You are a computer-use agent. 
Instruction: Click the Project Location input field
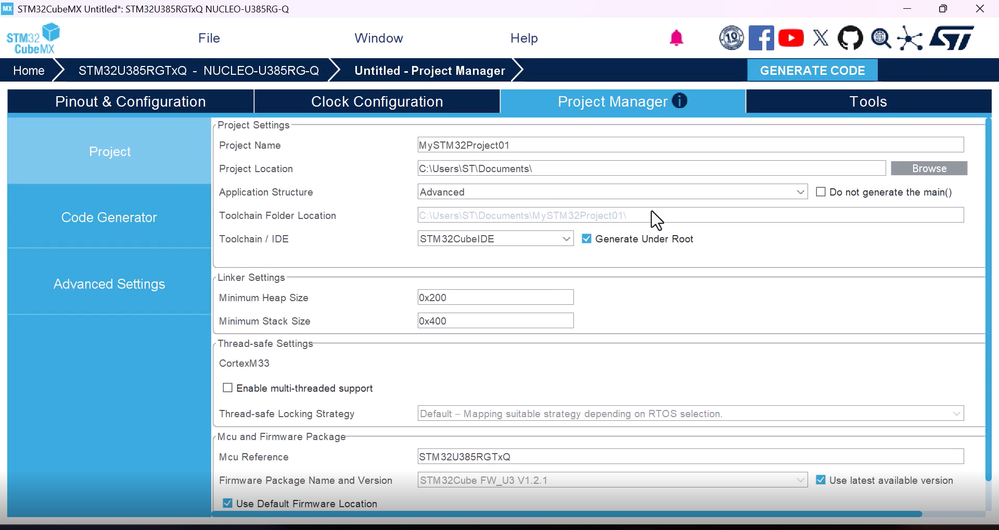tap(651, 168)
